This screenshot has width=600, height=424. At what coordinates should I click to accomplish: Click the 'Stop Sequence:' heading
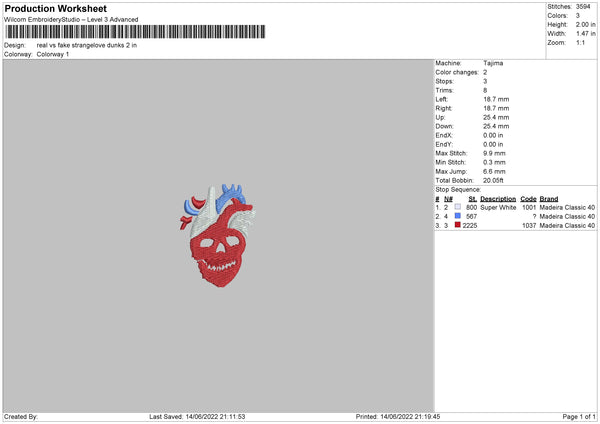tap(458, 189)
